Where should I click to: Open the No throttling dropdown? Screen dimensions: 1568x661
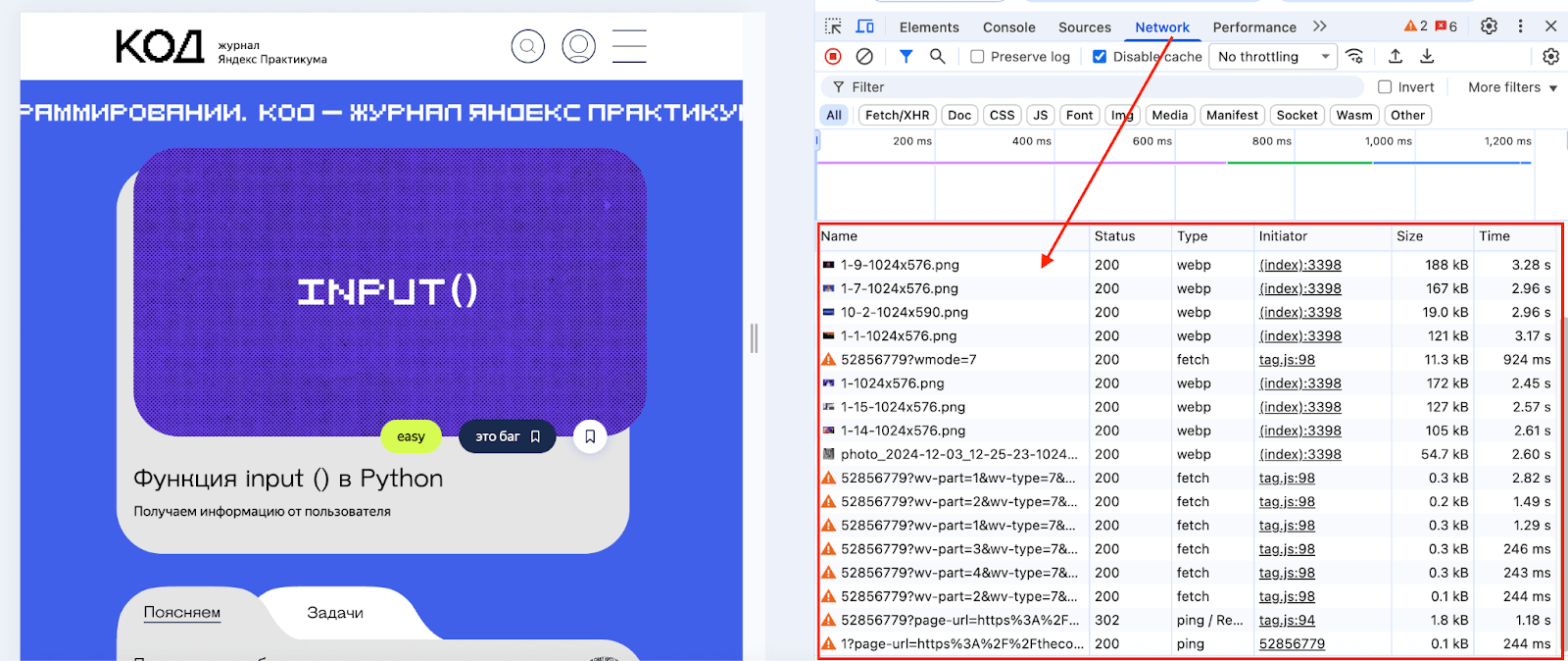pos(1272,57)
